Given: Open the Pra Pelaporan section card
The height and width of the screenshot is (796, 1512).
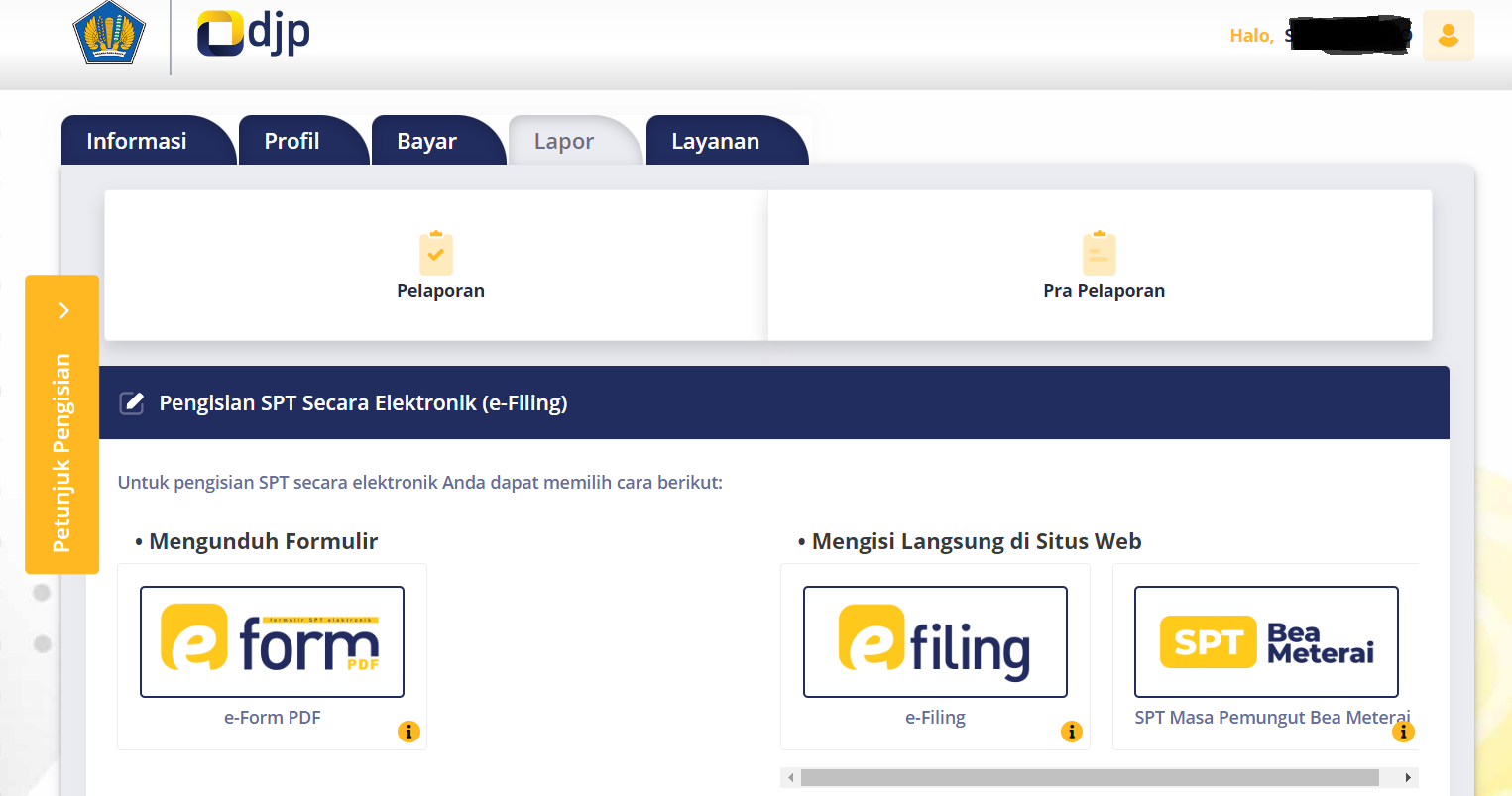Looking at the screenshot, I should pos(1101,266).
